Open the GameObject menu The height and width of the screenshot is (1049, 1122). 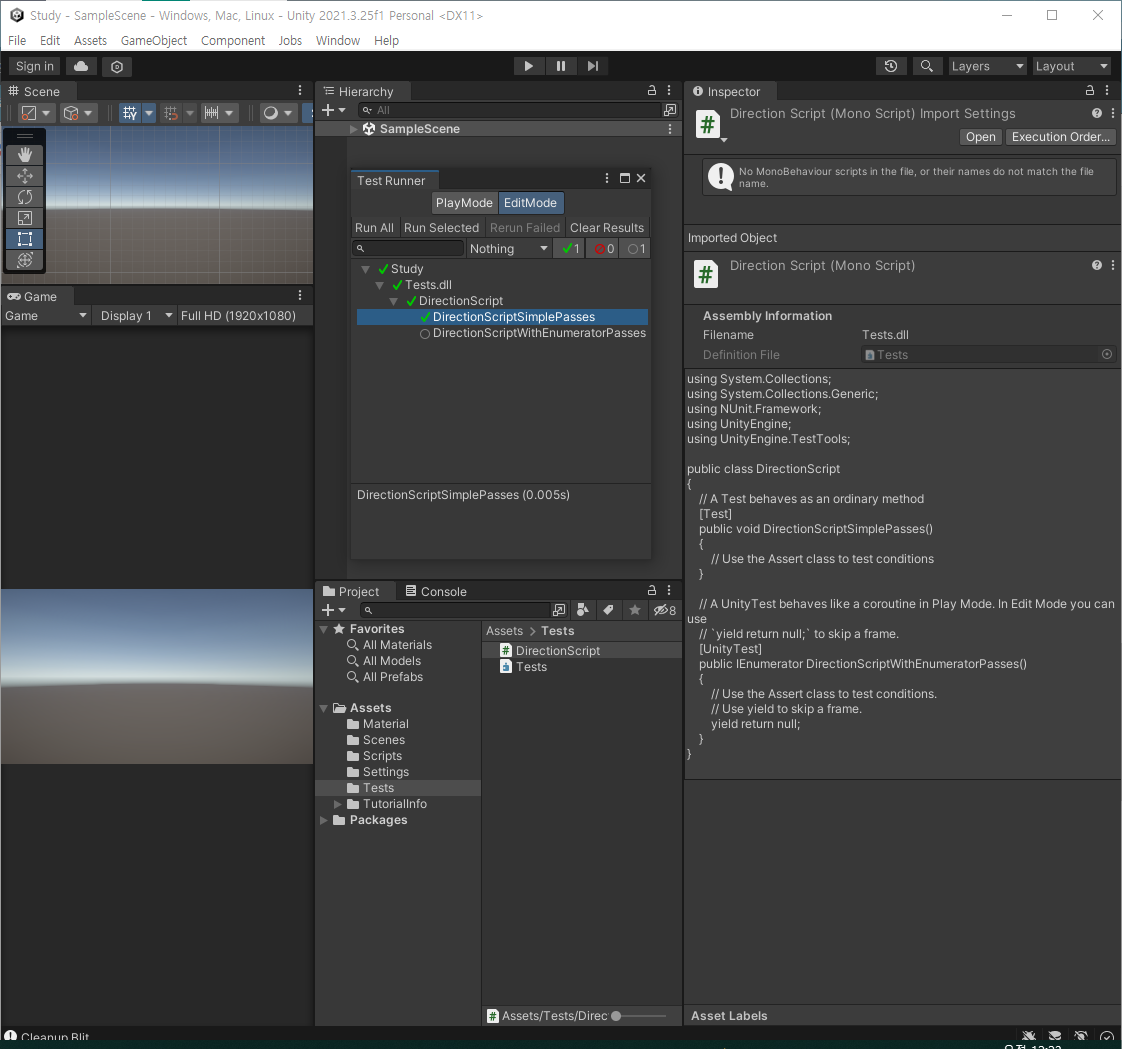coord(154,41)
